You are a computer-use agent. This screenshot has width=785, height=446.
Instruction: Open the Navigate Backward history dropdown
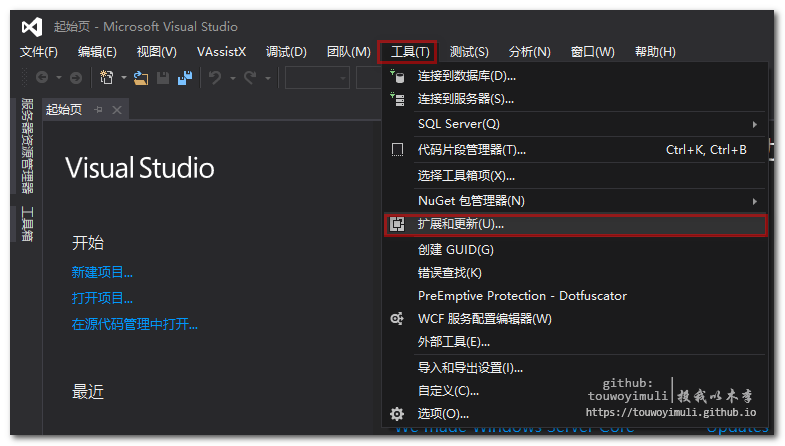point(59,78)
